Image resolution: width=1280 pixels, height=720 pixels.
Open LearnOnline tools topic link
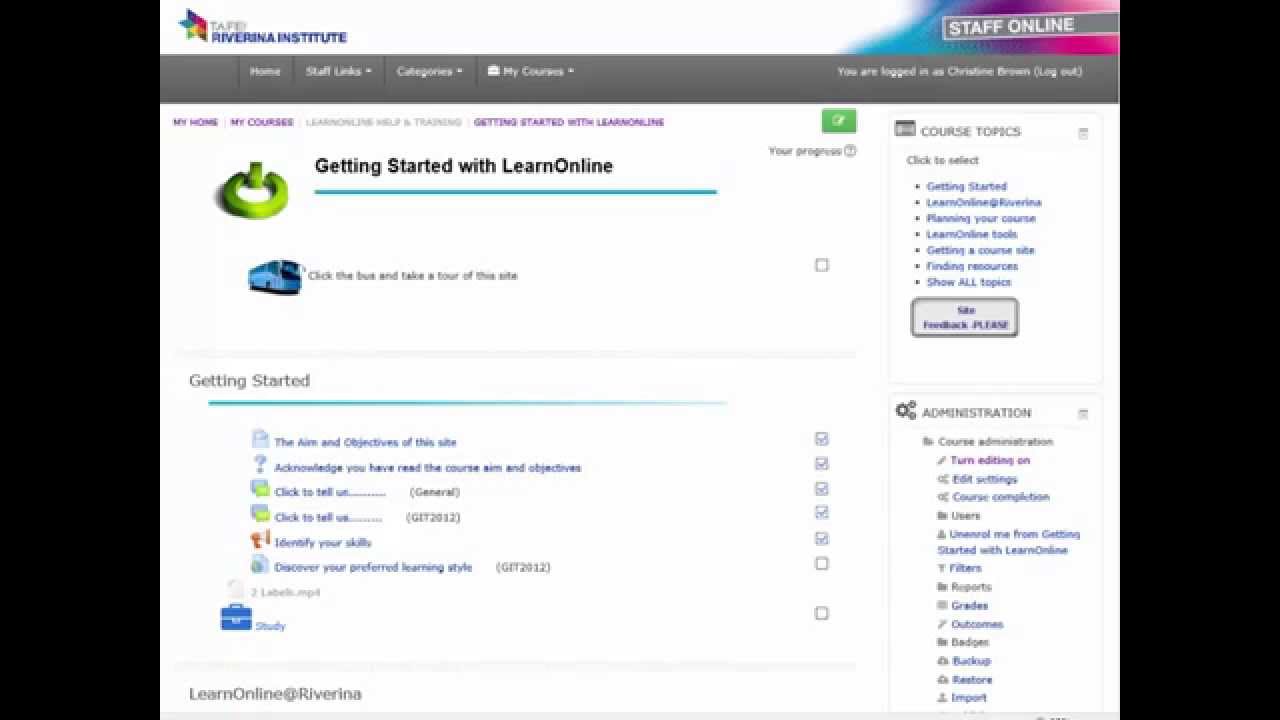click(971, 234)
